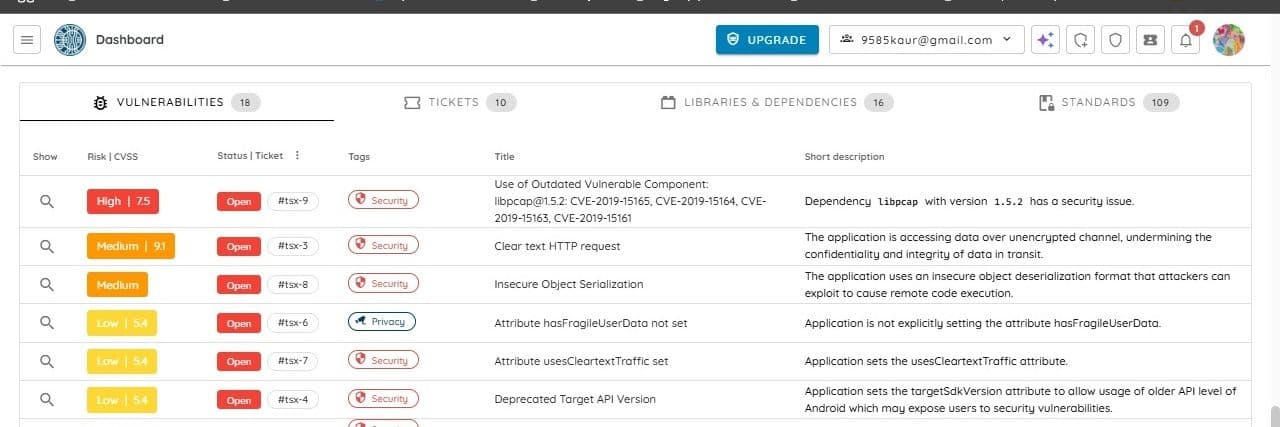Viewport: 1280px width, 427px height.
Task: Click magnifier to show libpcap vulnerability
Action: pyautogui.click(x=46, y=201)
